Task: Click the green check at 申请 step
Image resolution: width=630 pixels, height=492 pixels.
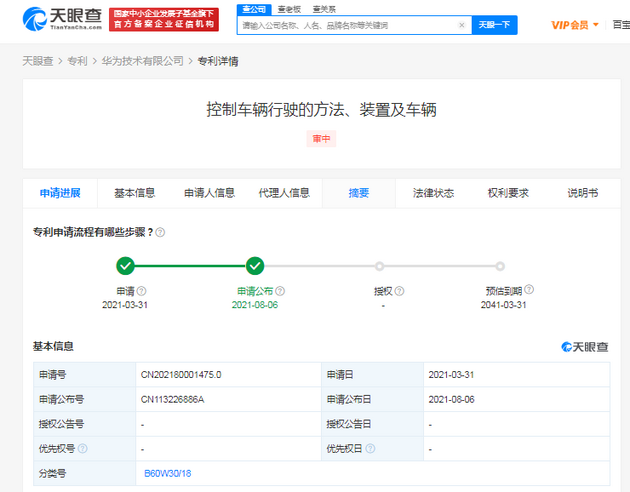Action: [125, 266]
